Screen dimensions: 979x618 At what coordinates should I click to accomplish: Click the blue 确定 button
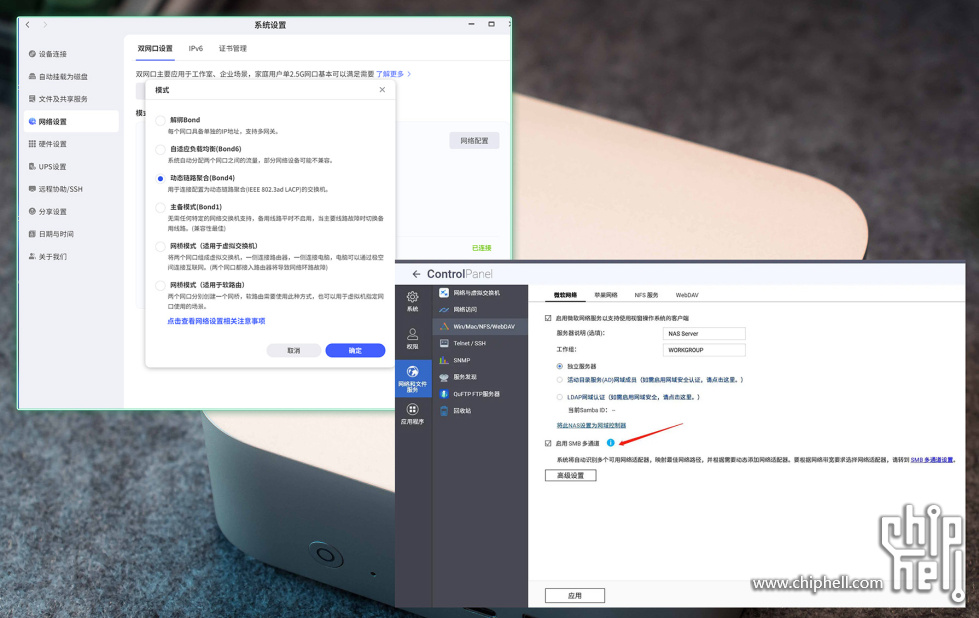(355, 351)
